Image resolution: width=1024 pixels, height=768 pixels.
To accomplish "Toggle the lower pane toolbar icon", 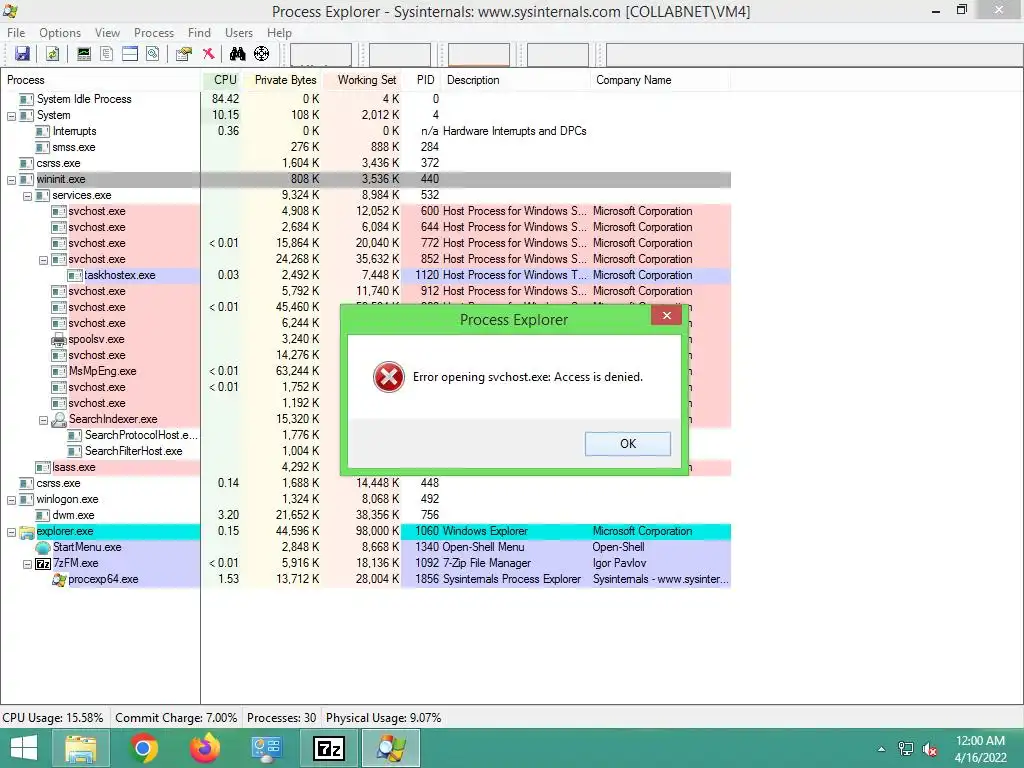I will tap(130, 54).
